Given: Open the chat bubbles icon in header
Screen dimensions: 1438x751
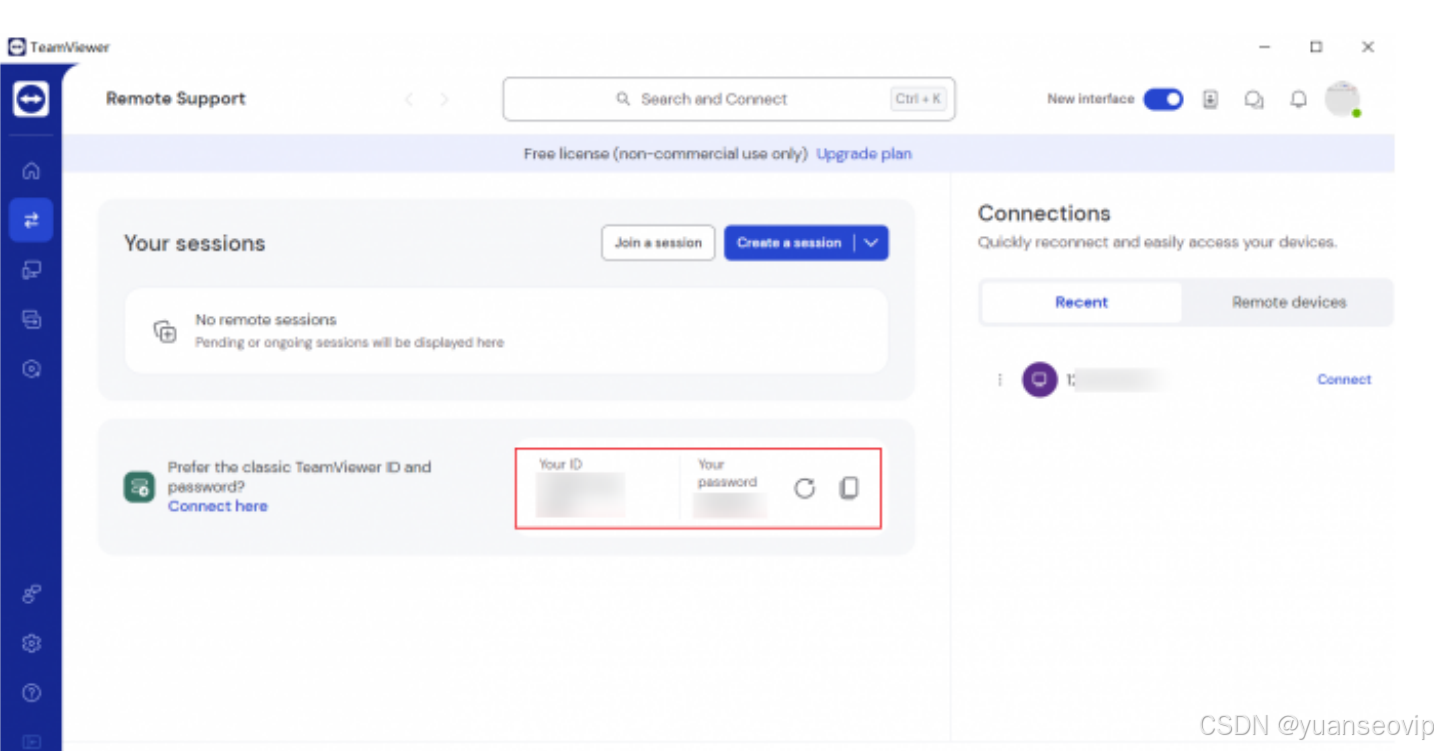Looking at the screenshot, I should (x=1254, y=99).
